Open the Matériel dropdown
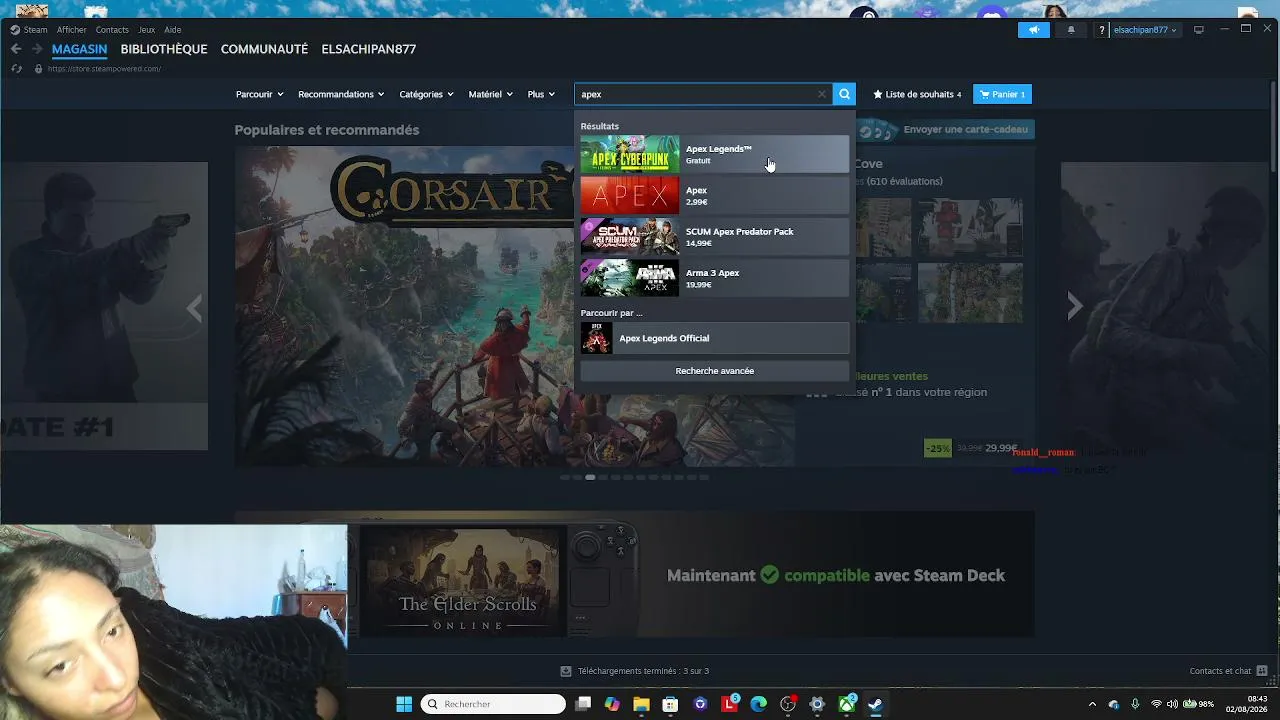This screenshot has height=720, width=1280. point(490,94)
